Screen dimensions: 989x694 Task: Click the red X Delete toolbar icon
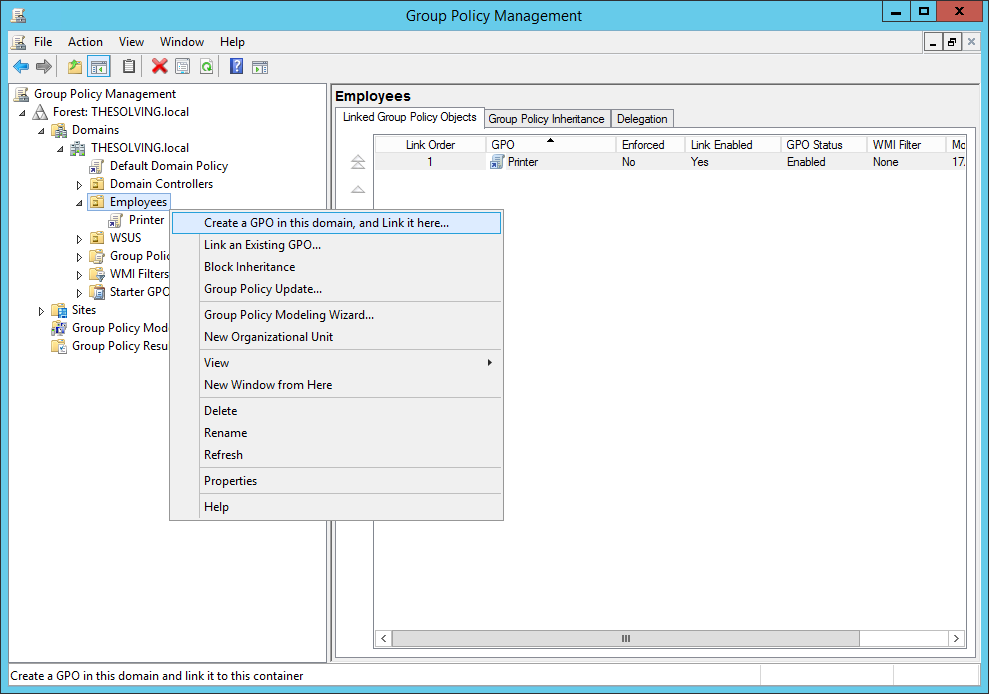click(x=159, y=67)
